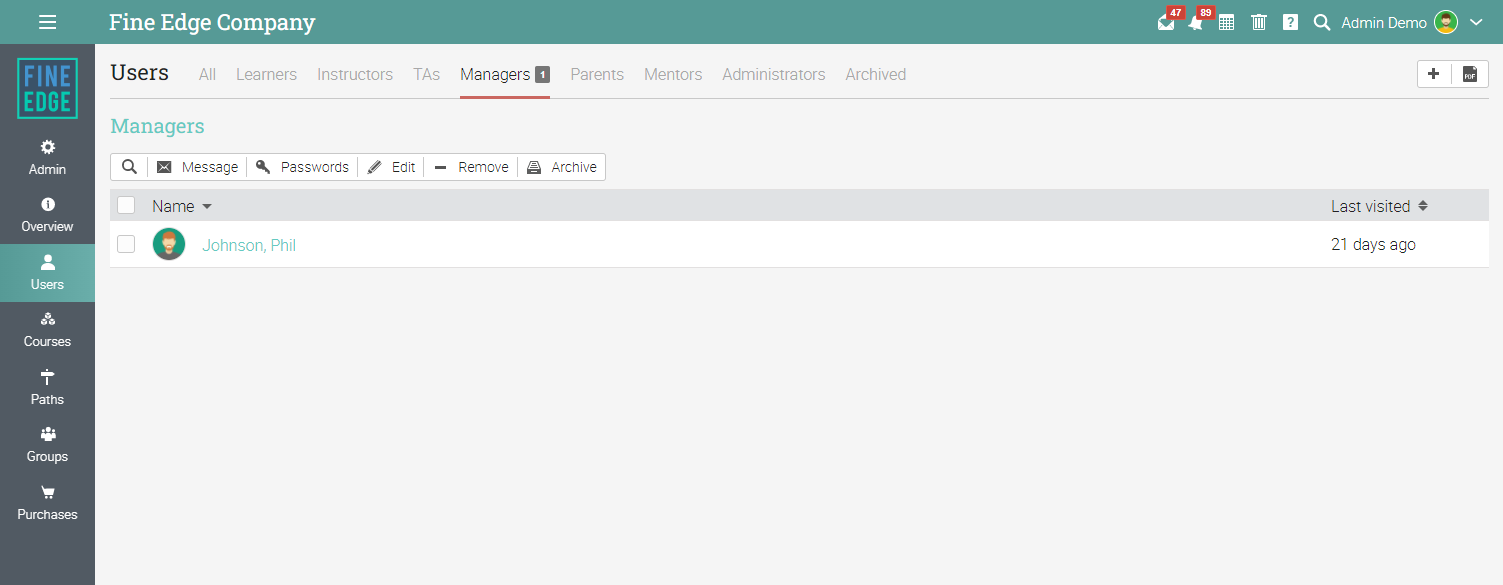Click the Message toolbar button
This screenshot has width=1503, height=585.
point(198,167)
